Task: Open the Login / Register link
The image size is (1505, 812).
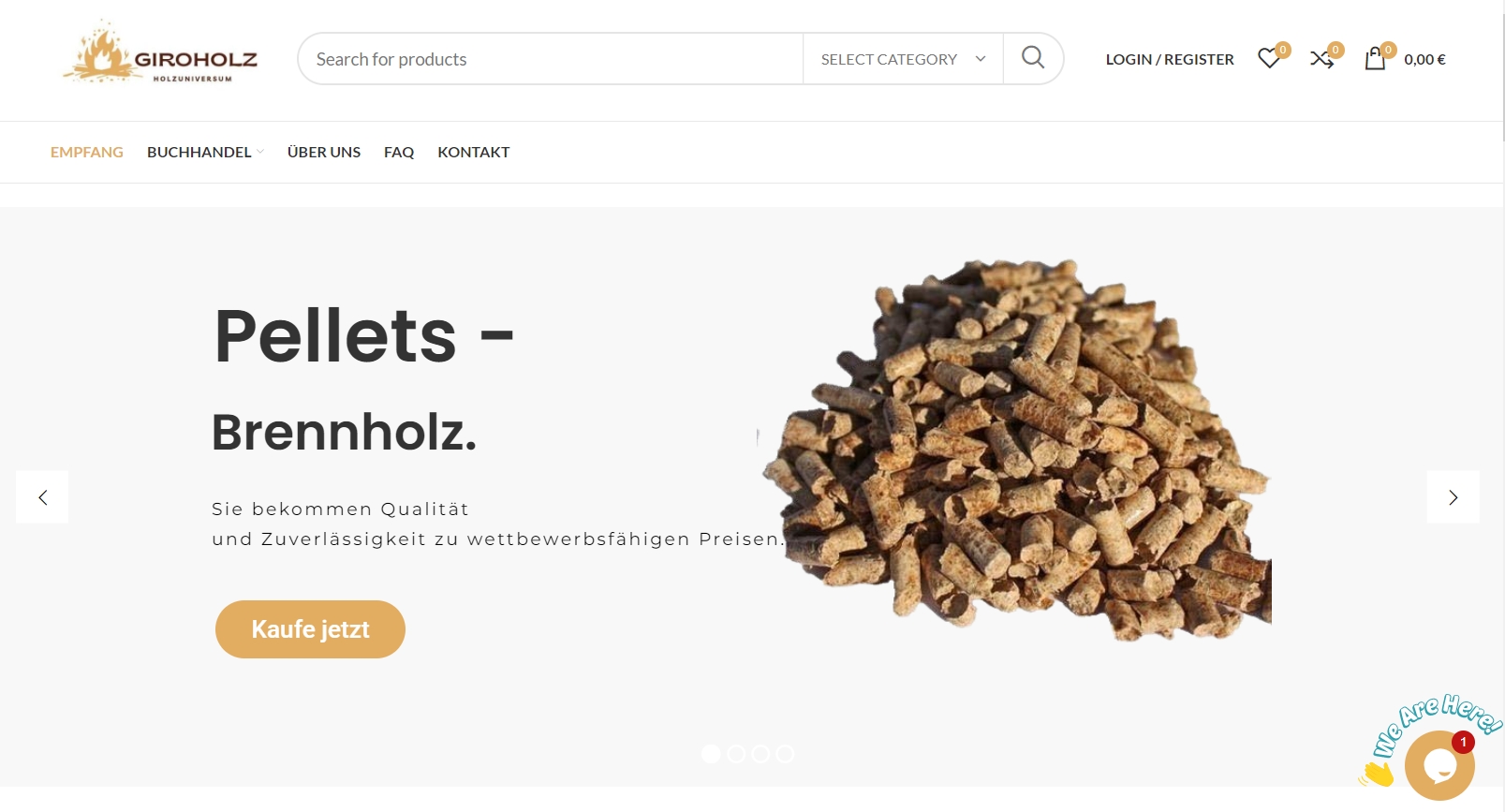Action: point(1170,59)
